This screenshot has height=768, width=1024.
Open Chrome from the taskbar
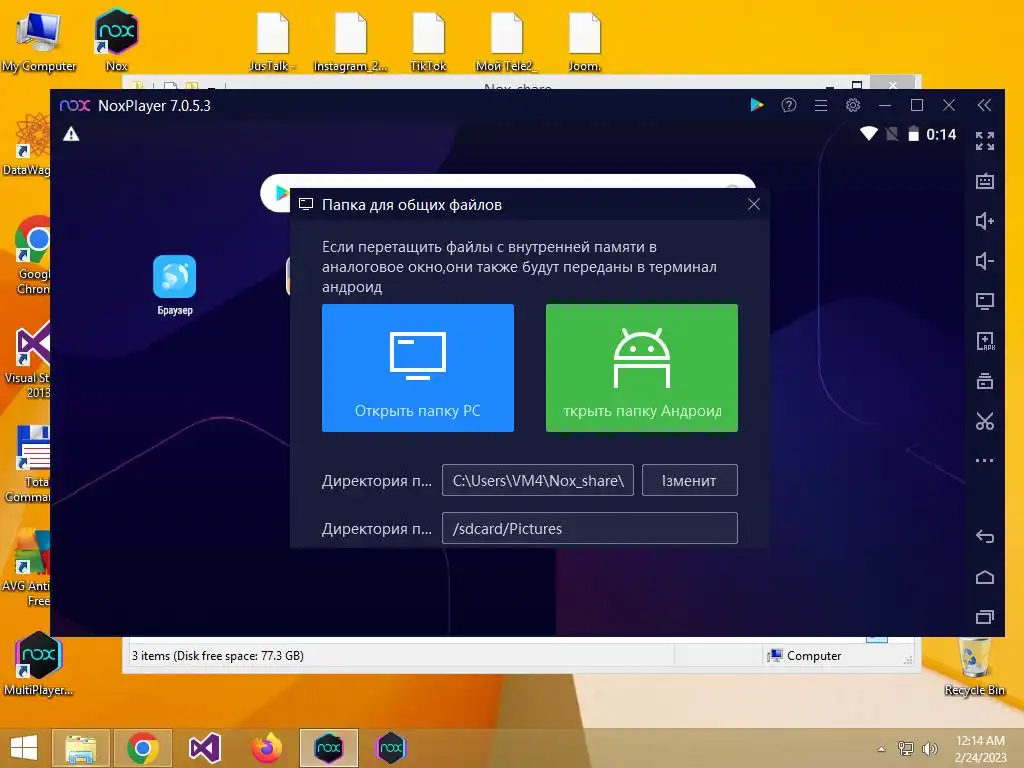click(143, 748)
